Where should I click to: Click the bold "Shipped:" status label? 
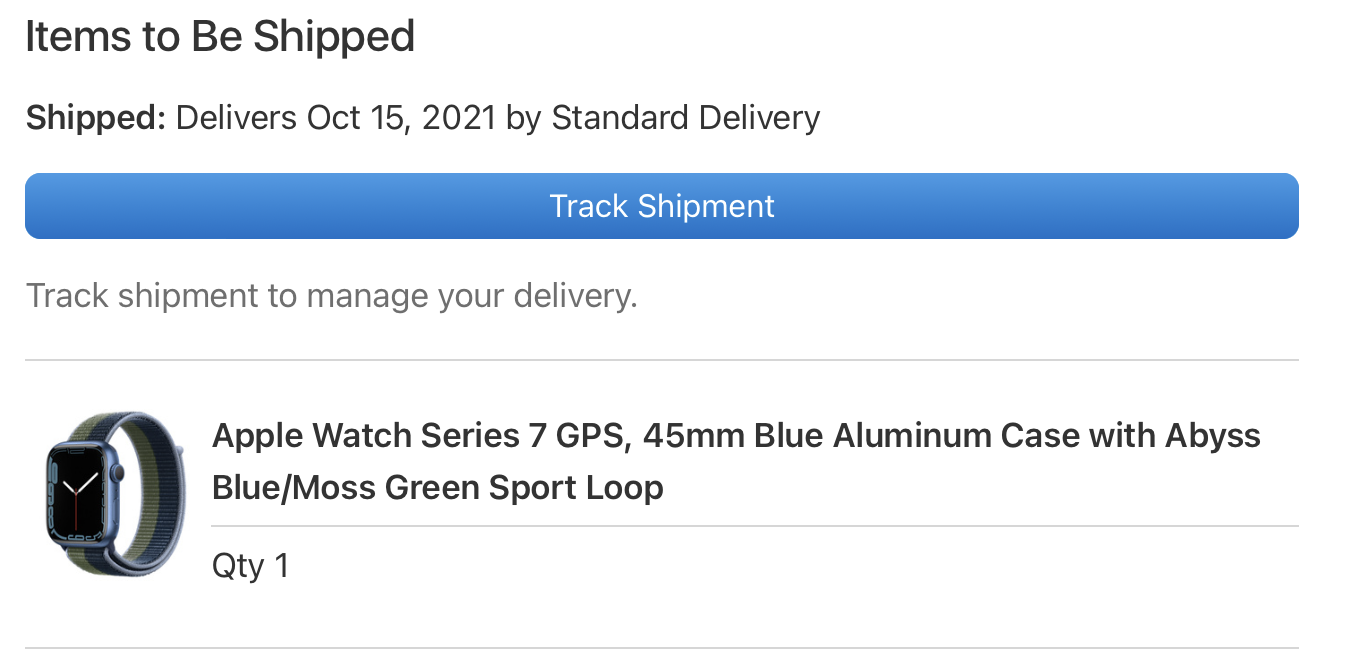(x=95, y=118)
